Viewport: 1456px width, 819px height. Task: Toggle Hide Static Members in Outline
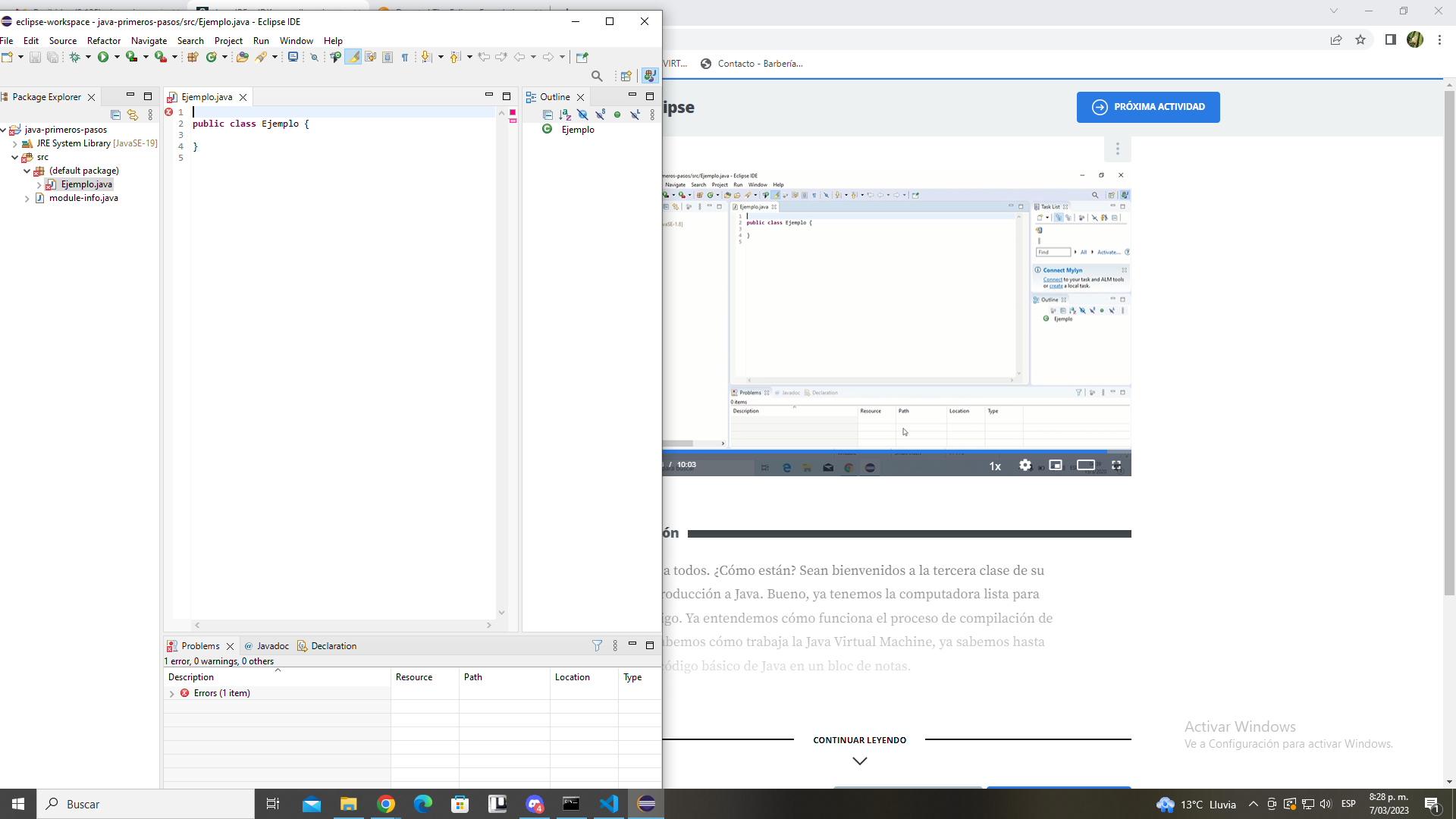coord(600,115)
